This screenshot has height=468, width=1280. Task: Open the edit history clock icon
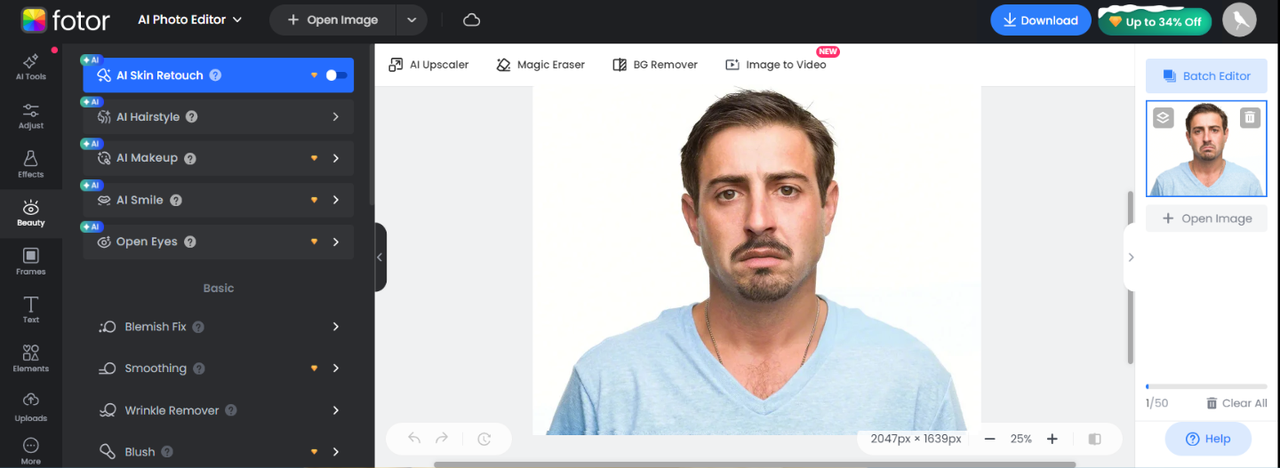tap(484, 438)
